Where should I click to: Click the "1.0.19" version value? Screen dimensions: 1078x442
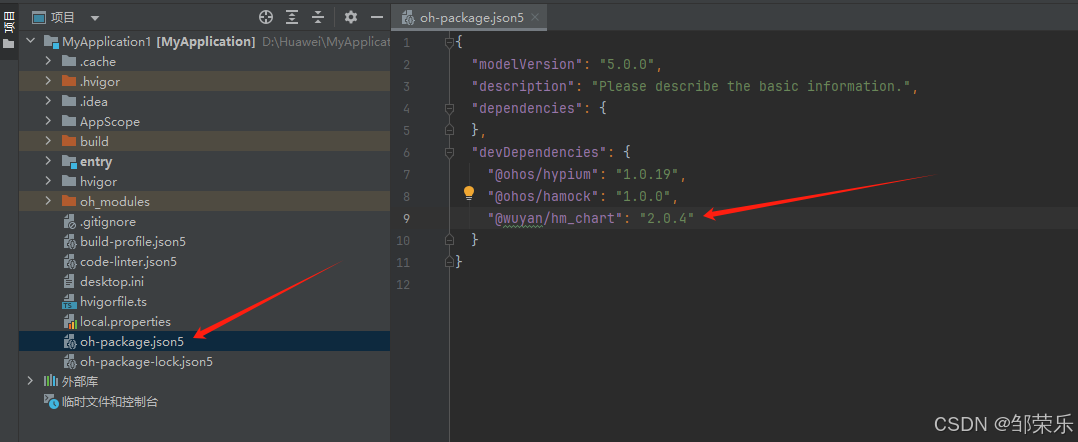[x=647, y=175]
